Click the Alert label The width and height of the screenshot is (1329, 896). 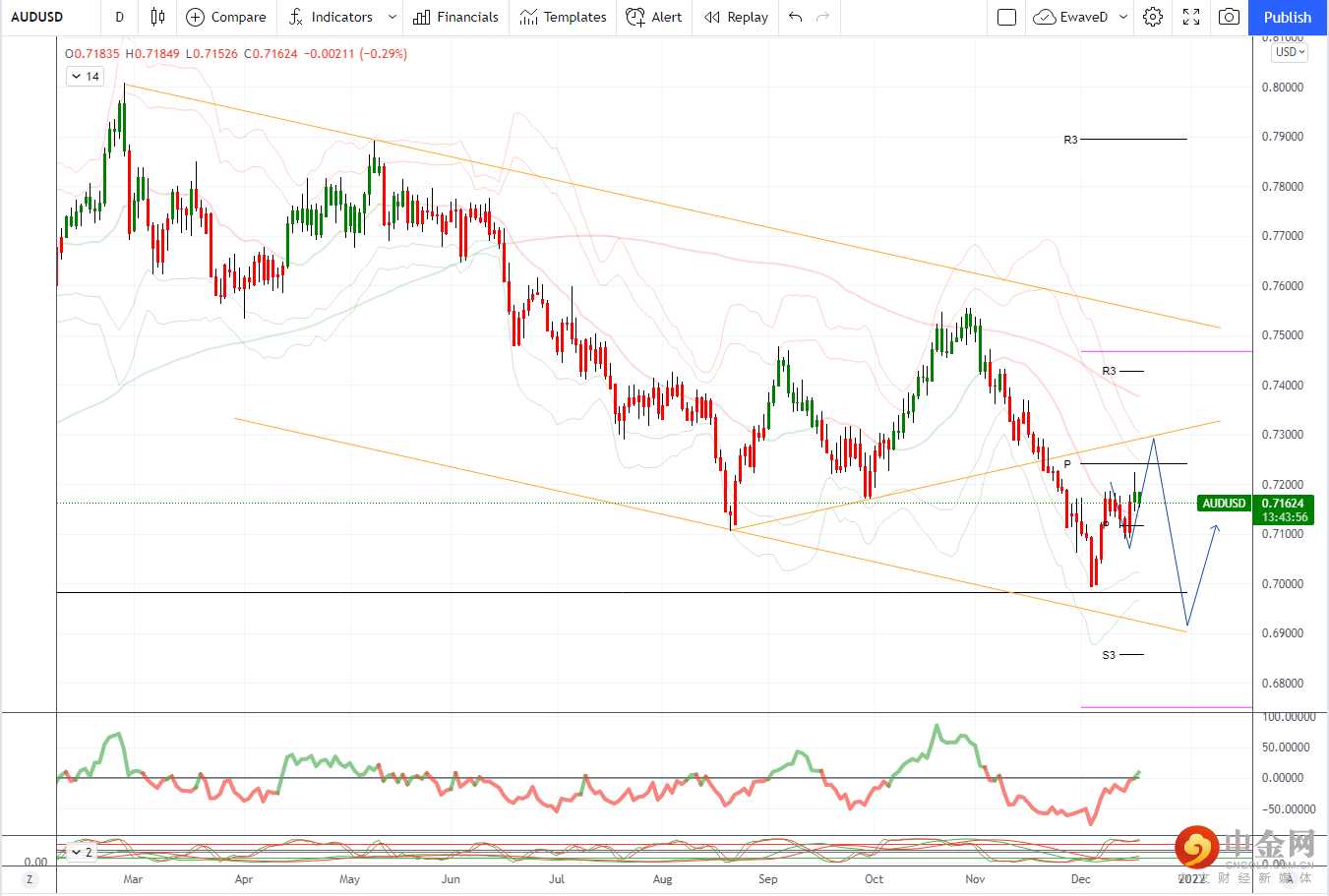coord(666,17)
